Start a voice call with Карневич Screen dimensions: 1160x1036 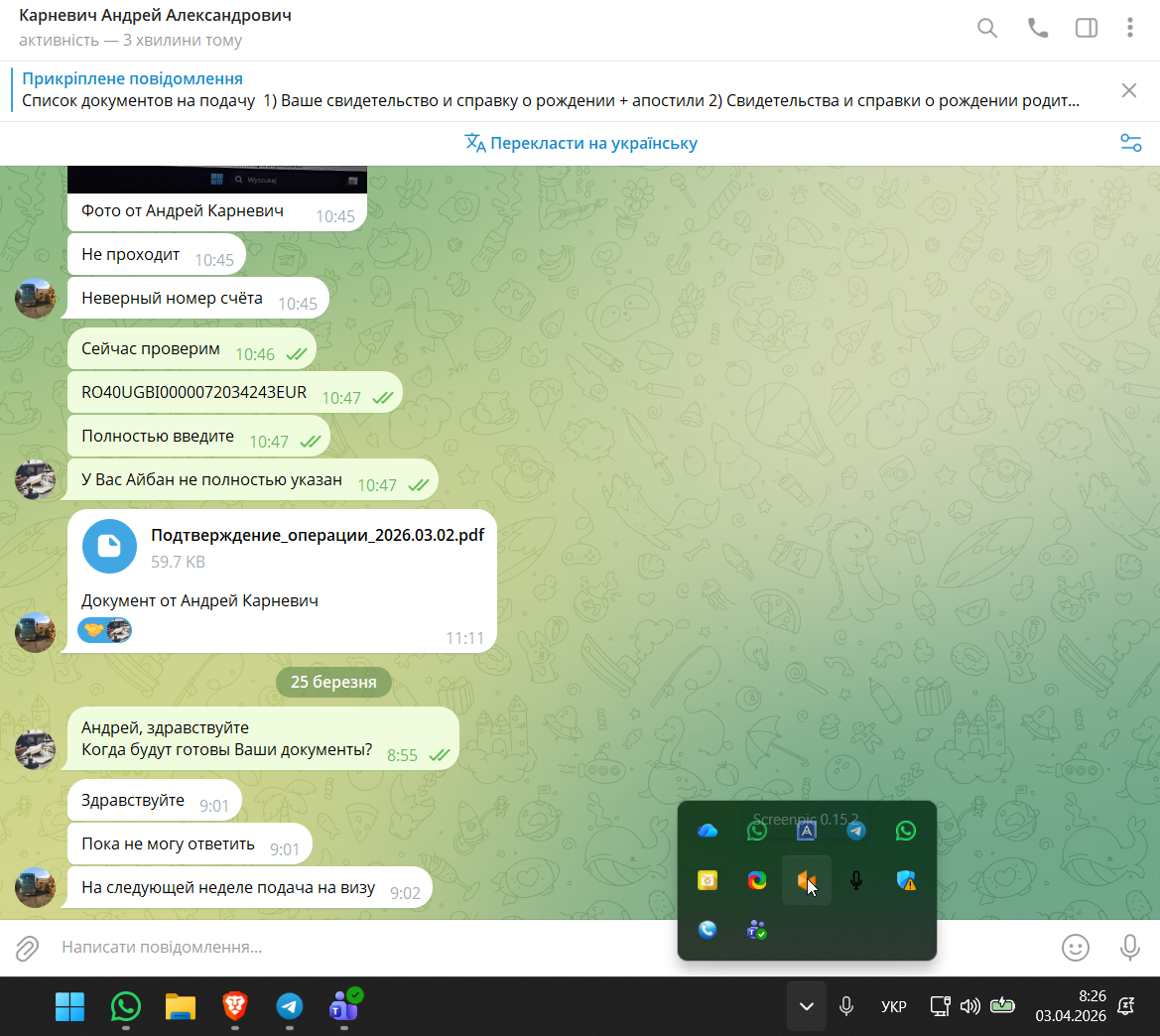coord(1037,28)
